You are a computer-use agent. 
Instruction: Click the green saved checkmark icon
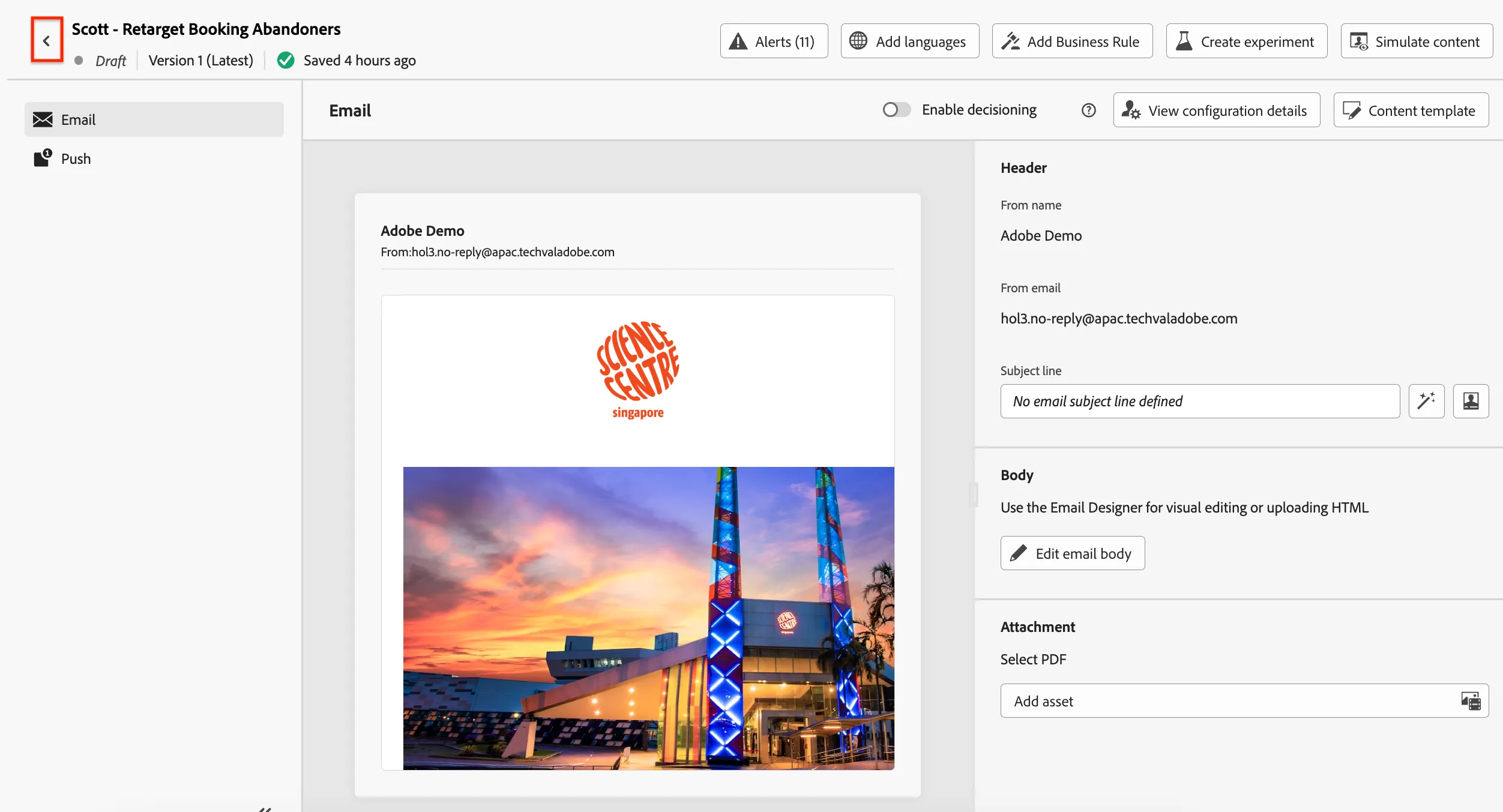point(286,61)
